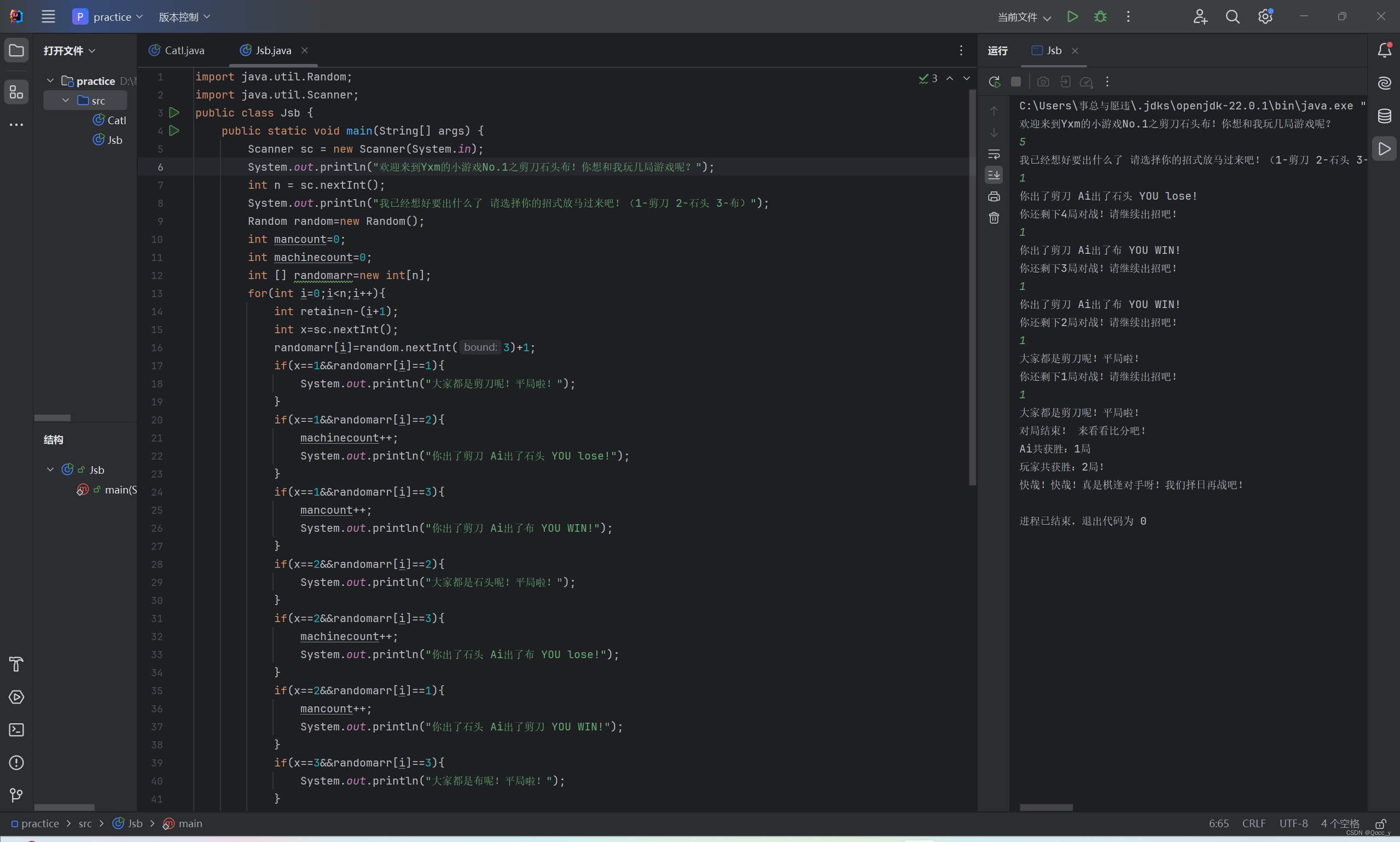This screenshot has height=842, width=1400.
Task: Go to next highlighted problem arrow
Action: (967, 78)
